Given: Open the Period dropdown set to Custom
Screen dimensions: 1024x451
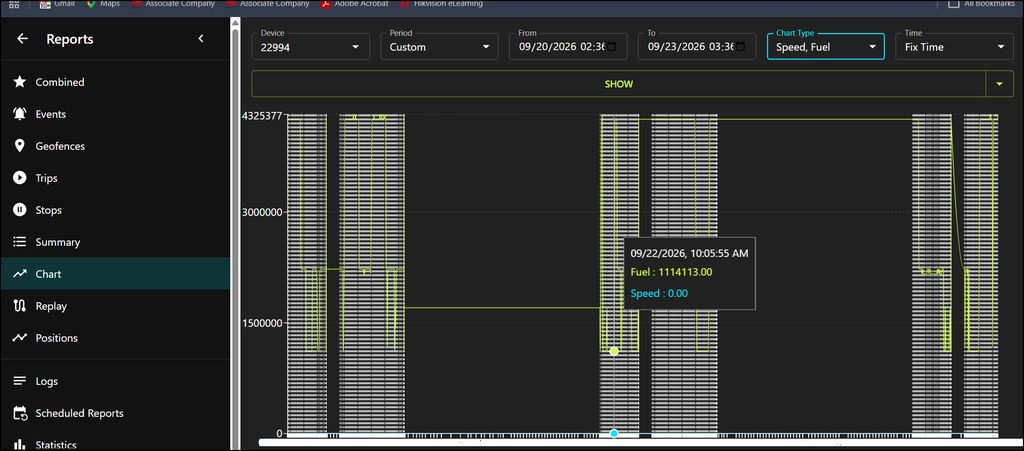Looking at the screenshot, I should click(439, 46).
